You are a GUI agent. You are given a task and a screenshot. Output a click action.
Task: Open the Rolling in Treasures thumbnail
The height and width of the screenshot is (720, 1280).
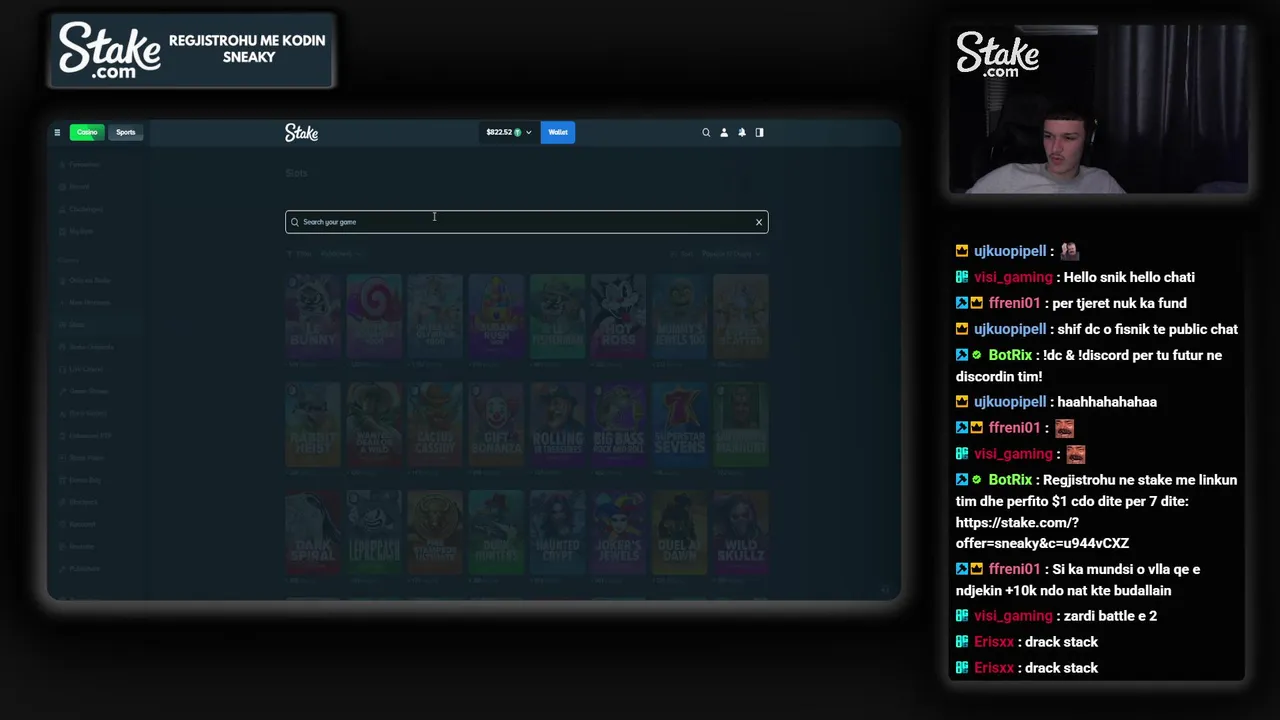coord(557,423)
